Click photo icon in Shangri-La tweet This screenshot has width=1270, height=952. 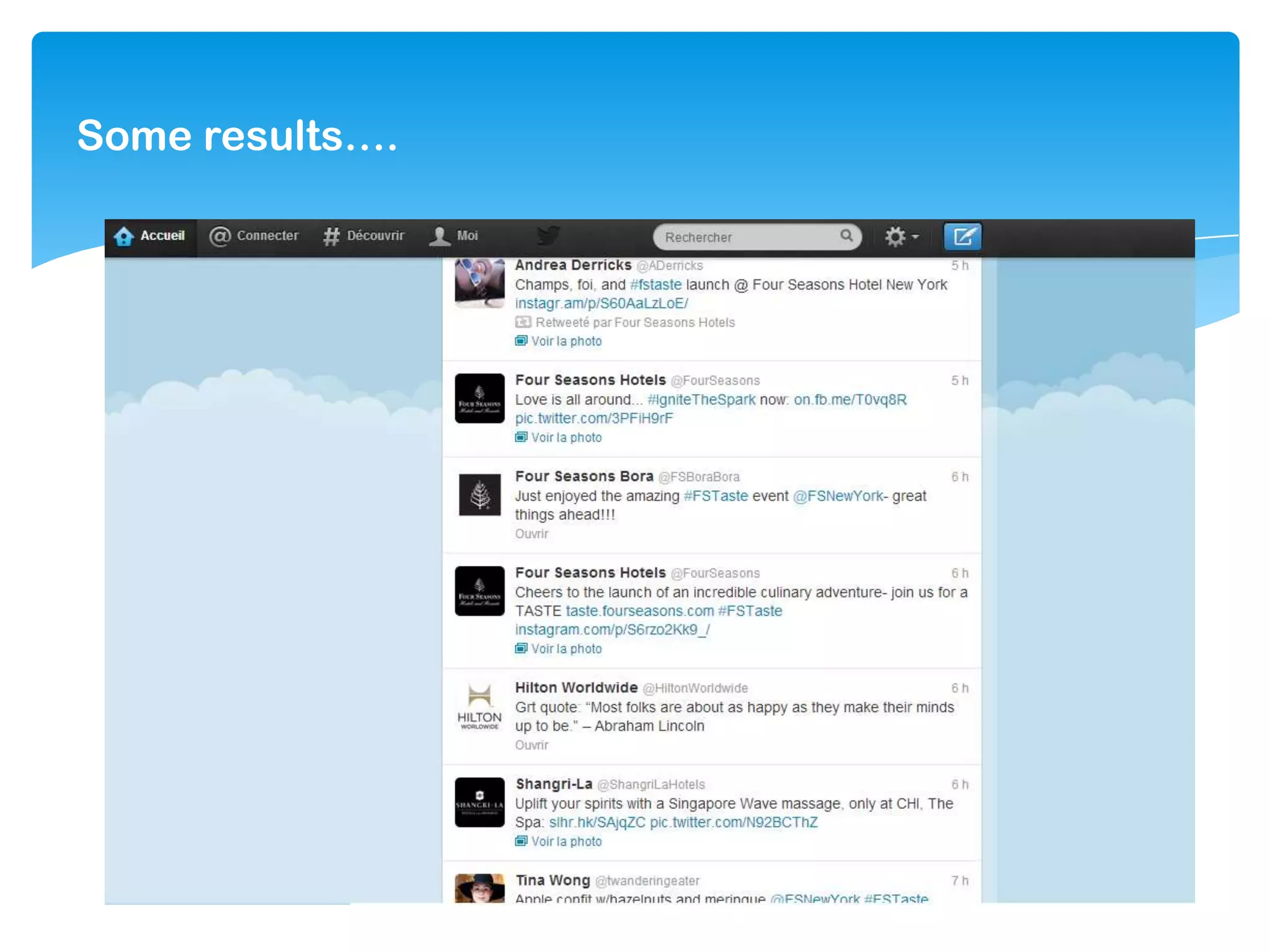pos(522,841)
